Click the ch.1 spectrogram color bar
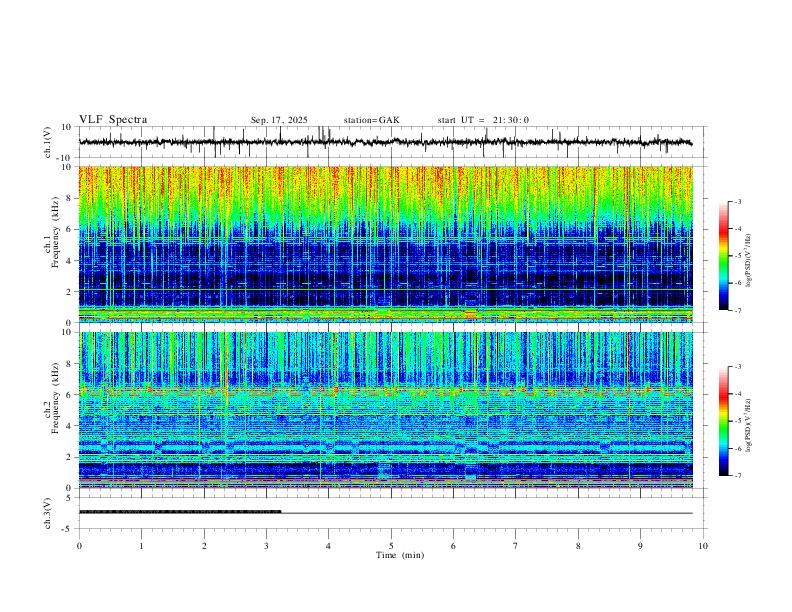Screen dimensions: 792x612 (x=723, y=256)
